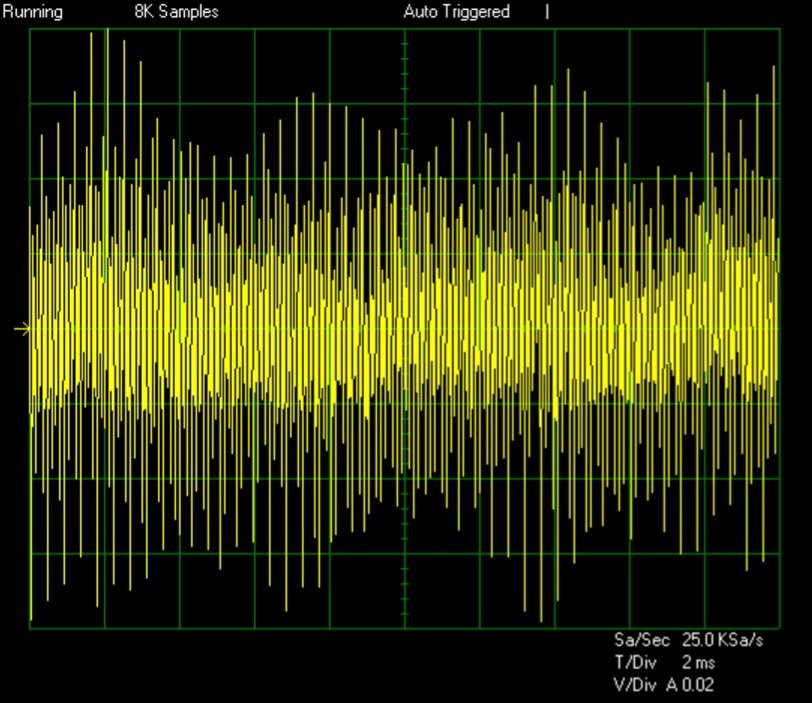This screenshot has width=812, height=703.
Task: Click the tallest waveform spike near top-left
Action: (x=106, y=40)
